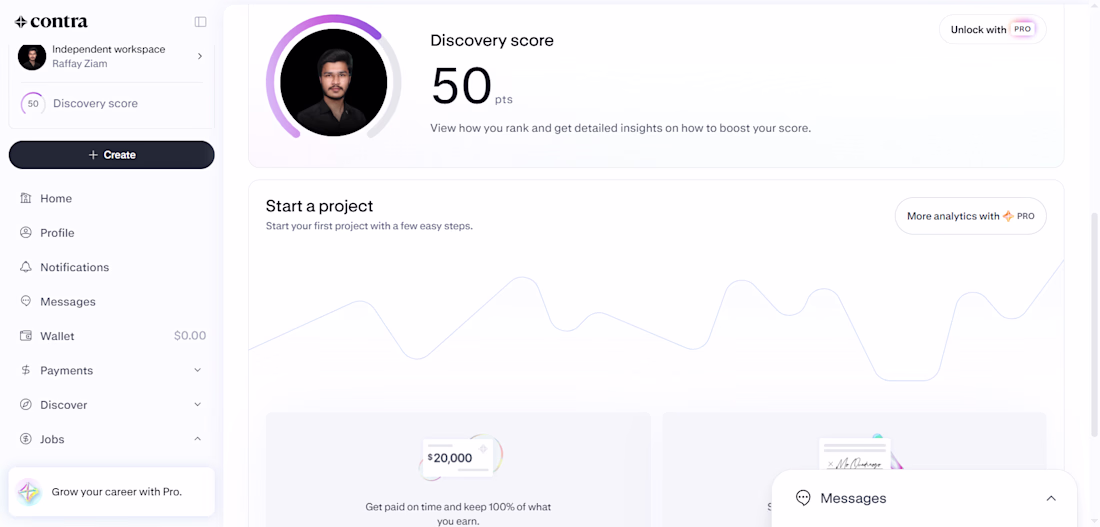
Task: Click the Jobs label
Action: coord(53,439)
